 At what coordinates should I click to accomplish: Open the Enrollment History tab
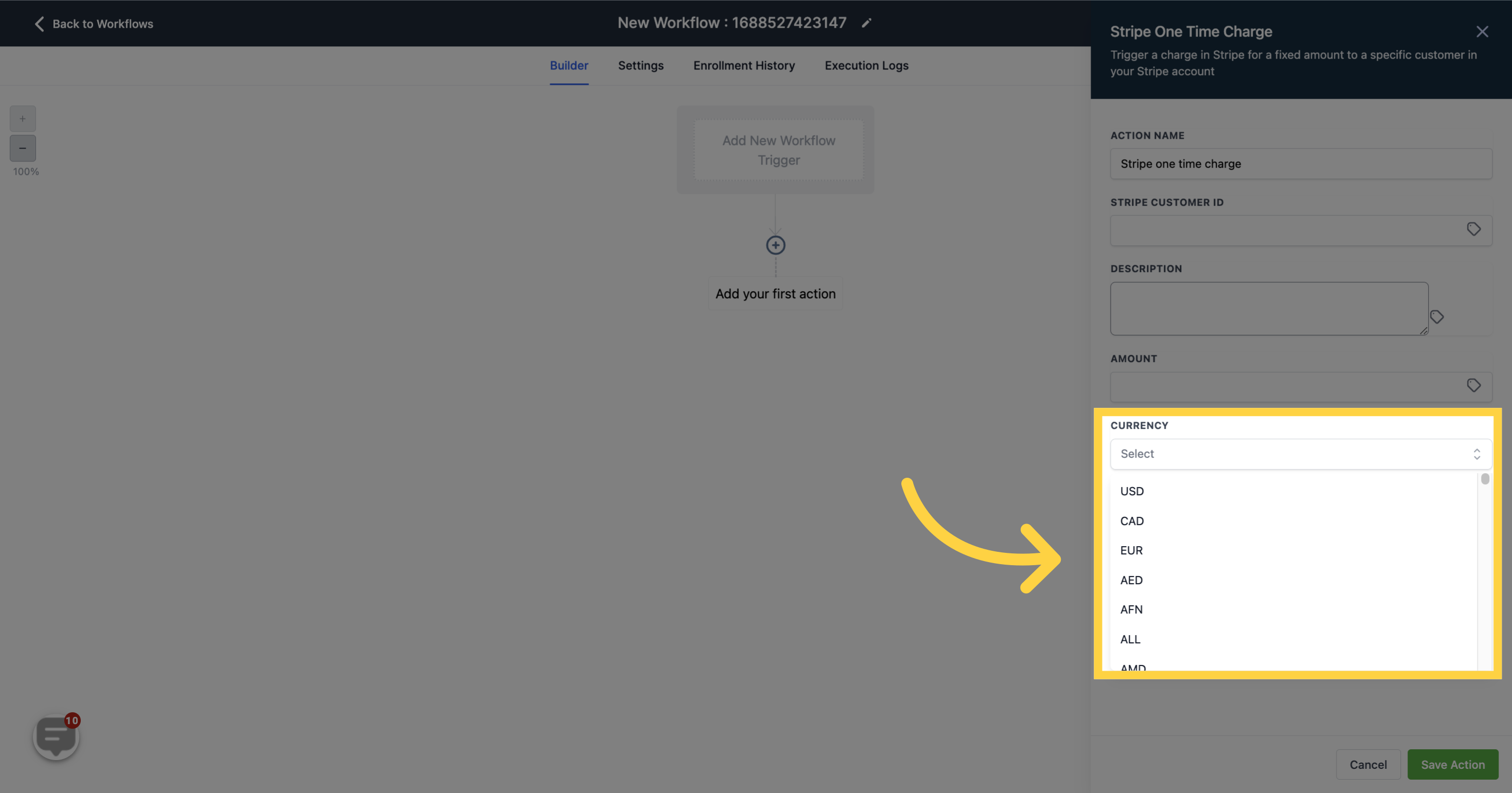(744, 66)
